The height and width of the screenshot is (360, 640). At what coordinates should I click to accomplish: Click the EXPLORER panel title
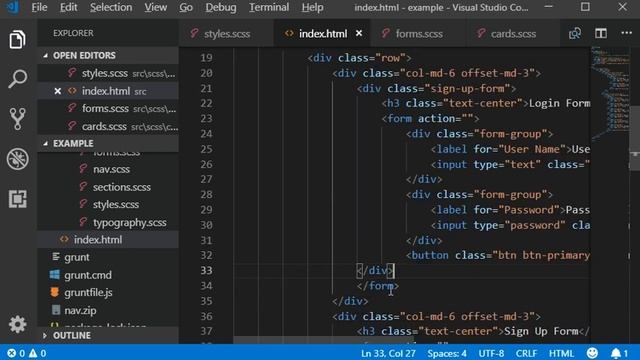pyautogui.click(x=73, y=33)
